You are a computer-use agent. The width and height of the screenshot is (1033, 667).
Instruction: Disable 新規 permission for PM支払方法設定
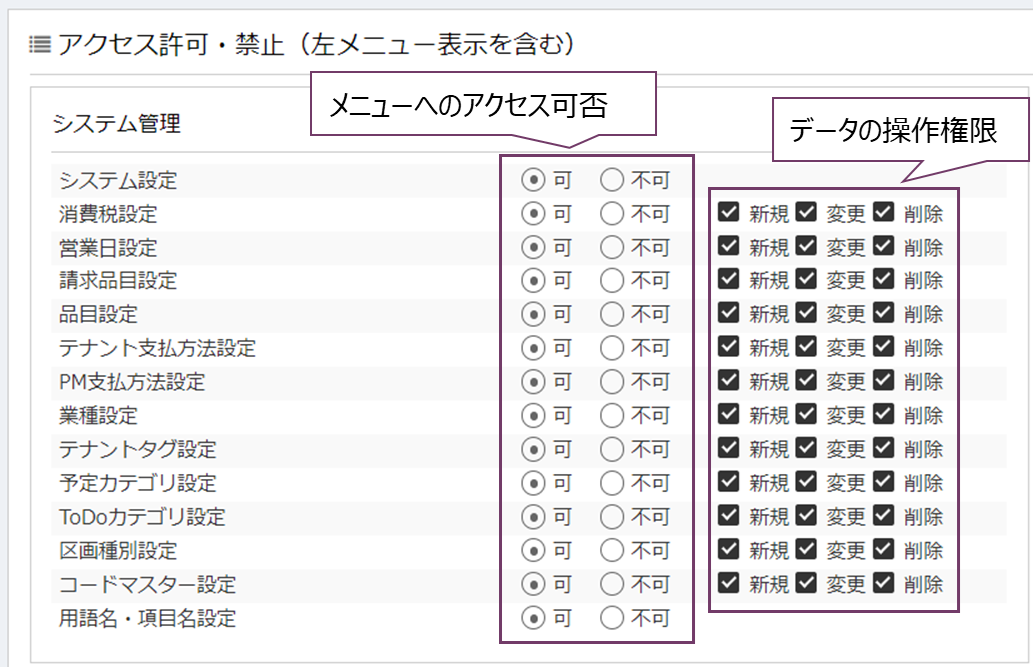729,381
